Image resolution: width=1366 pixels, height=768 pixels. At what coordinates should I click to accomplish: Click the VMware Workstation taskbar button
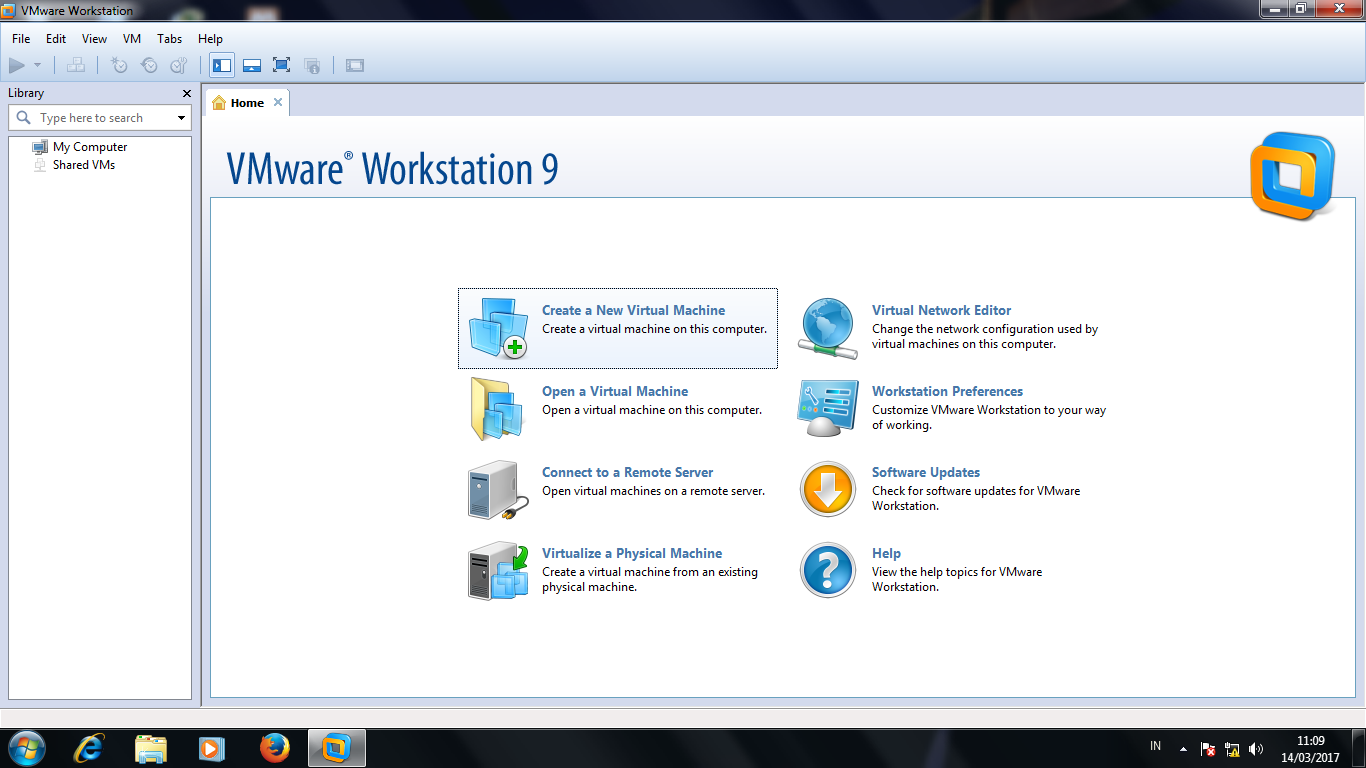(x=337, y=748)
